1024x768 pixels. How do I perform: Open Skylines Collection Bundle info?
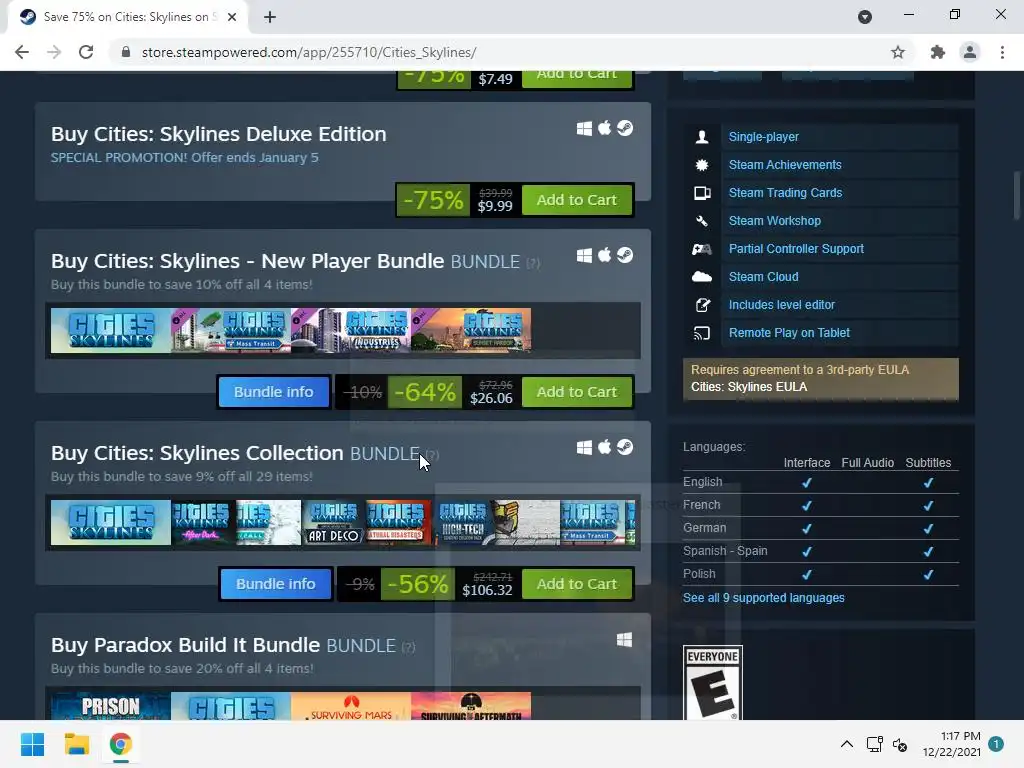tap(276, 584)
